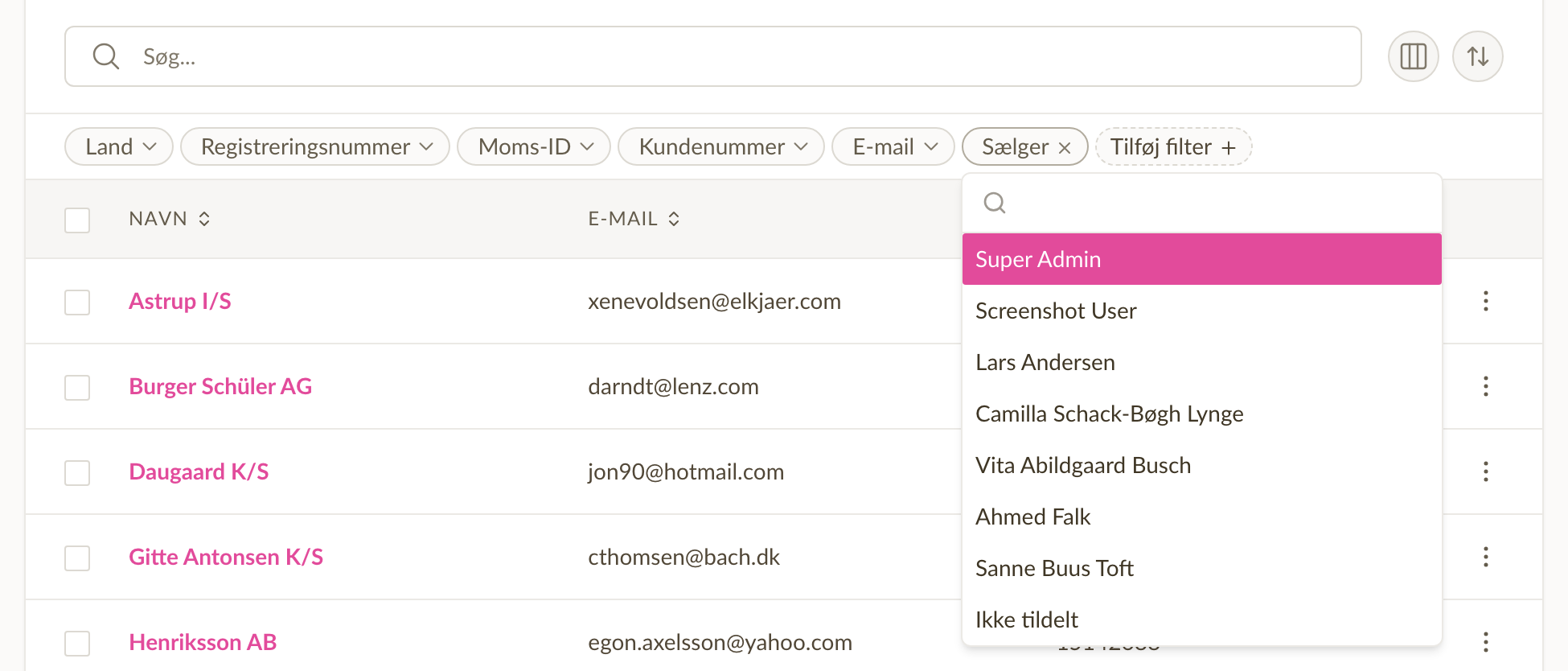Image resolution: width=1568 pixels, height=671 pixels.
Task: Select the Daugaard K/S row checkbox
Action: pos(77,473)
